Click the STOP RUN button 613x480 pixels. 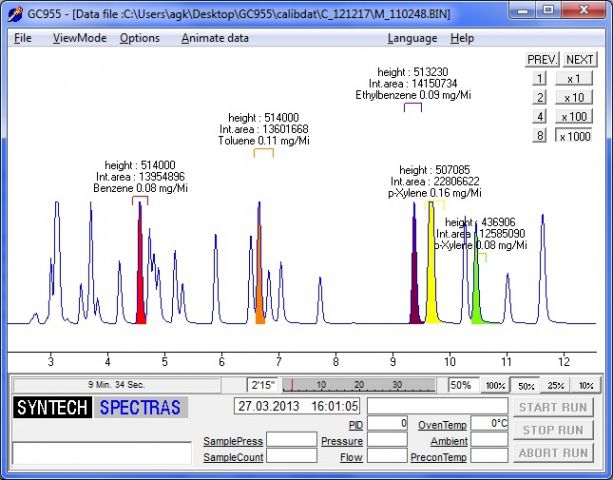click(x=553, y=430)
